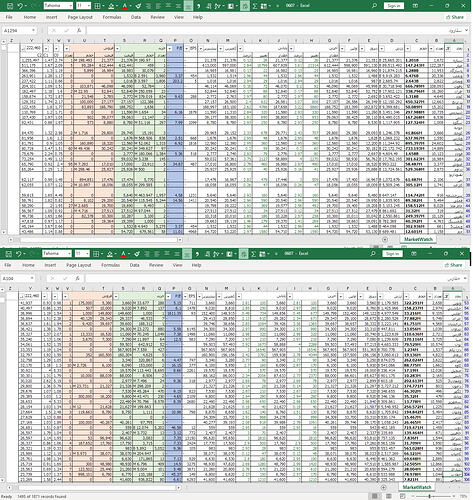Expand font size dropdown in lower window

click(x=87, y=254)
